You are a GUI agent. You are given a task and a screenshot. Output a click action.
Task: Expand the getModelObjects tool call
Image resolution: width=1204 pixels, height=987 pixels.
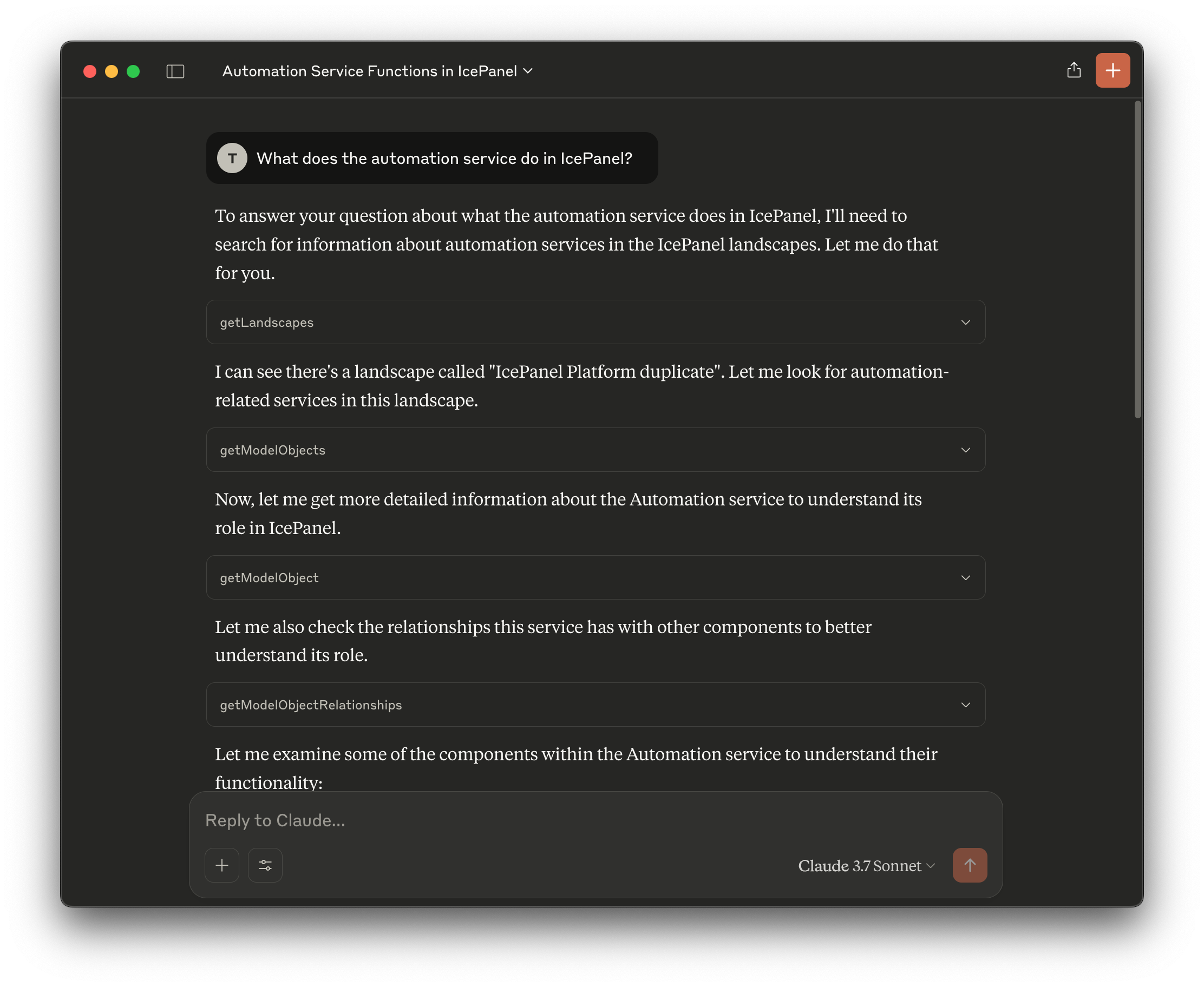(595, 450)
